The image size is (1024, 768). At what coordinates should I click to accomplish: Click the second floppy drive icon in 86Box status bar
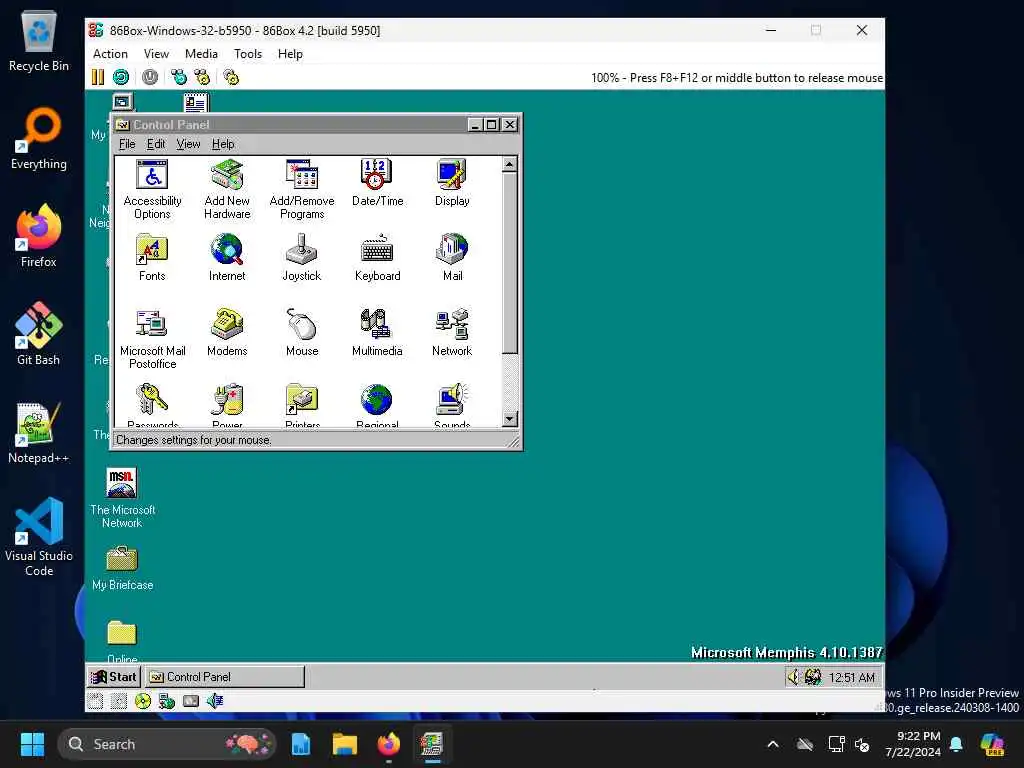(x=119, y=701)
